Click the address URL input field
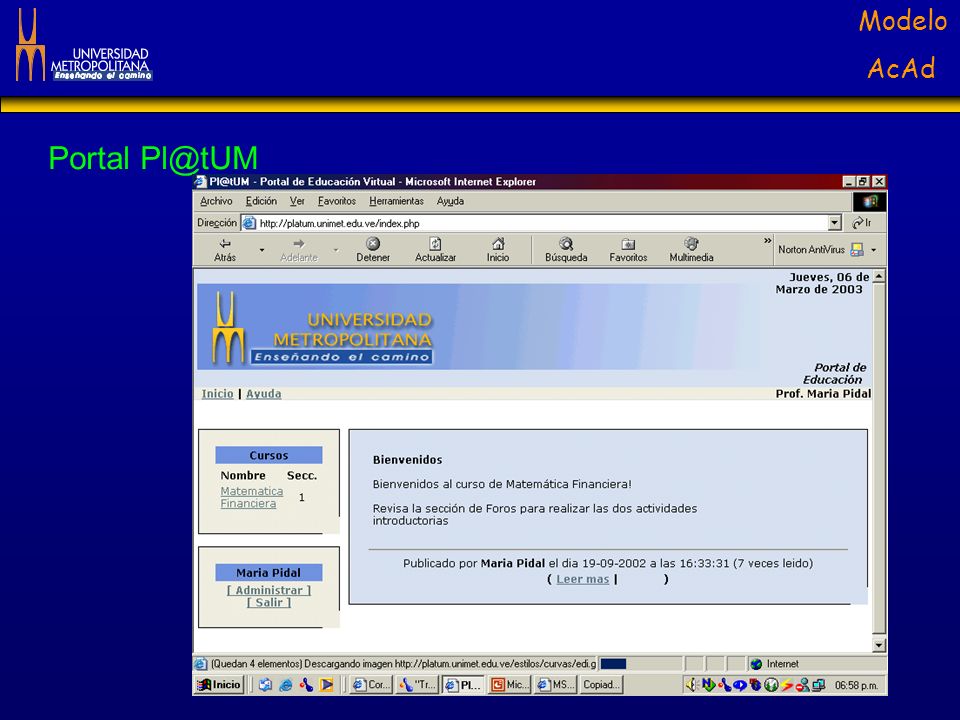The width and height of the screenshot is (960, 720). (x=541, y=223)
